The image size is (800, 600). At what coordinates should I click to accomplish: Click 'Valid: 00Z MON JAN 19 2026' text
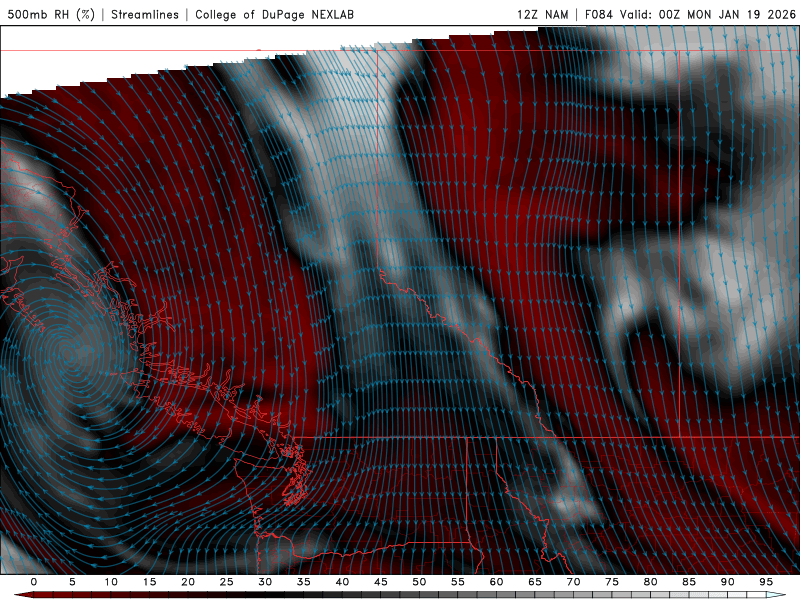708,14
